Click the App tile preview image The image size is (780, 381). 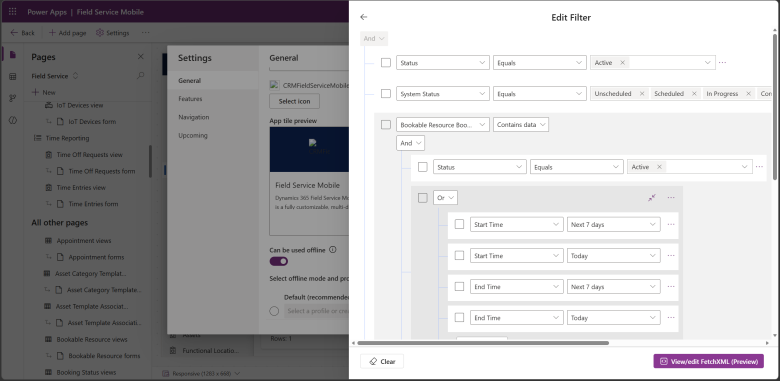(x=309, y=150)
